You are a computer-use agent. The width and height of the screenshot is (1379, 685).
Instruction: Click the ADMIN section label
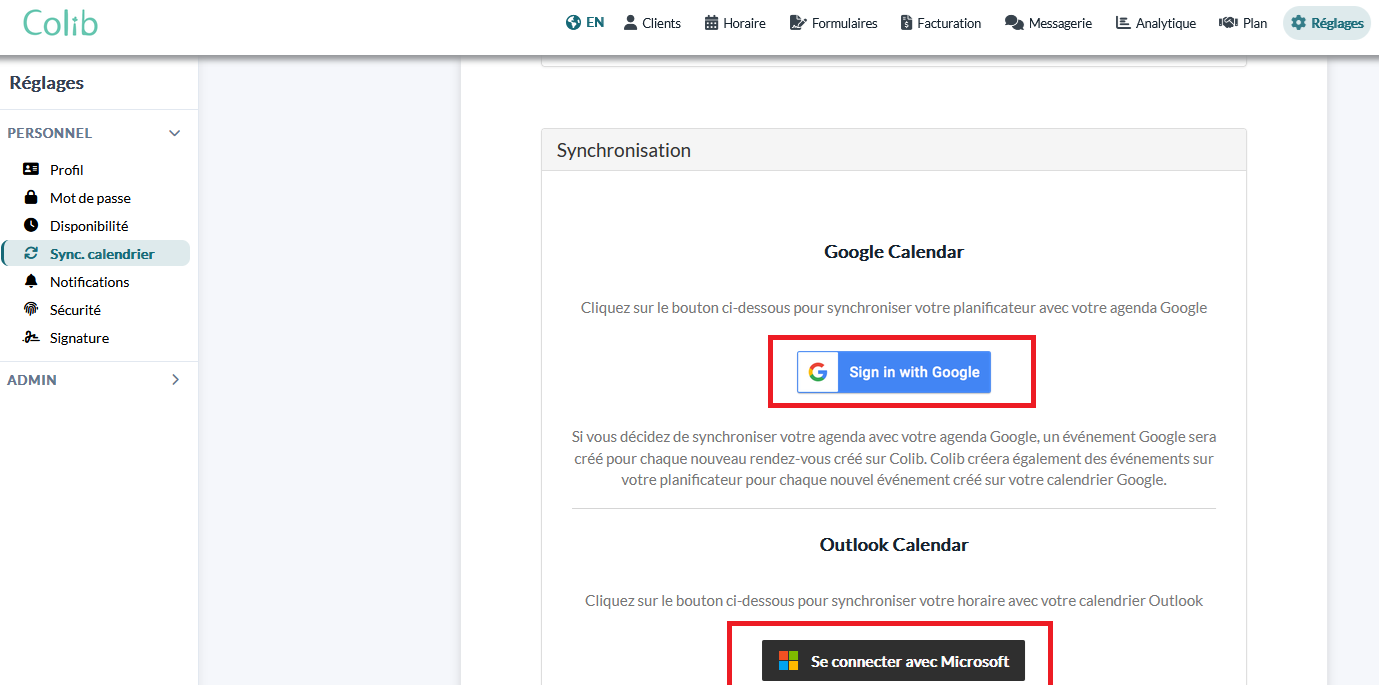click(x=32, y=380)
